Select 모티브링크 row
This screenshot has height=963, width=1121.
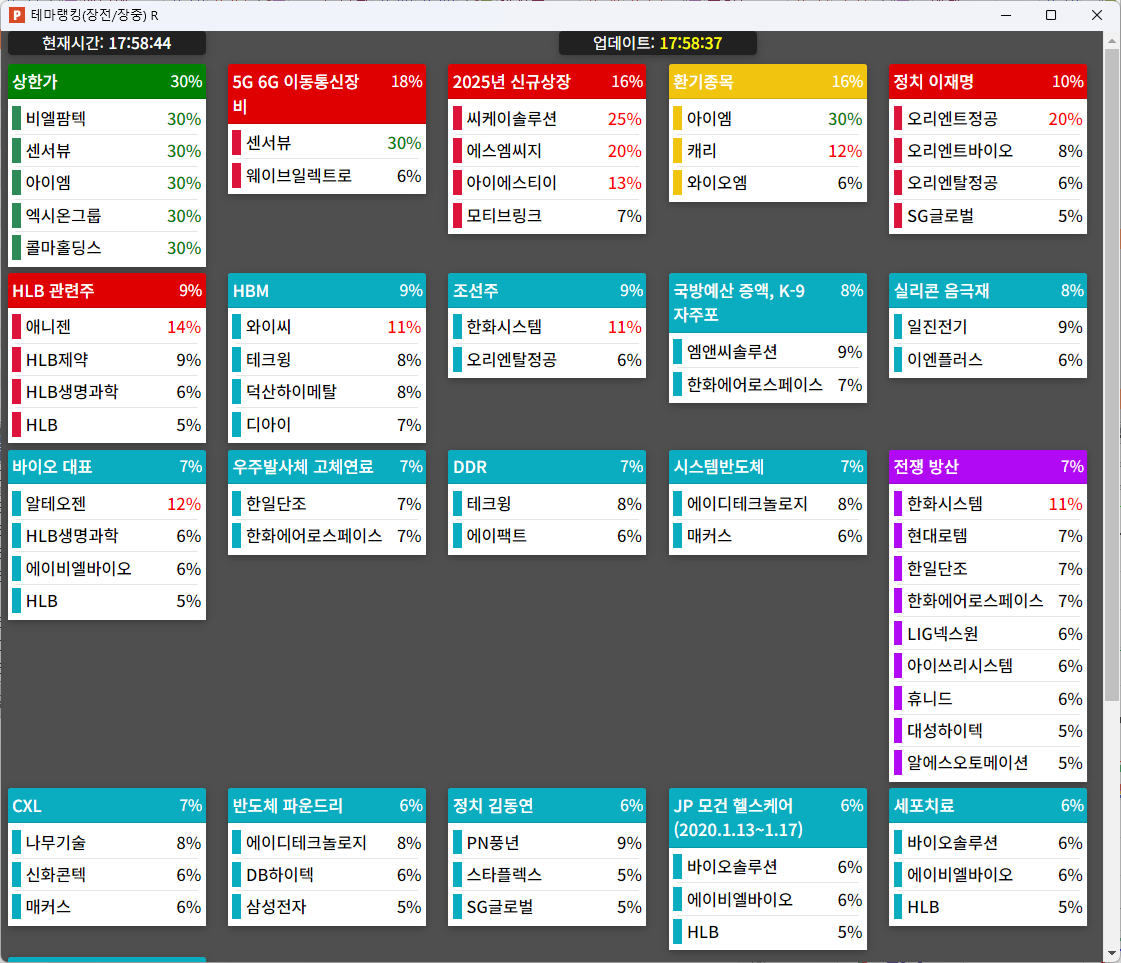(547, 216)
